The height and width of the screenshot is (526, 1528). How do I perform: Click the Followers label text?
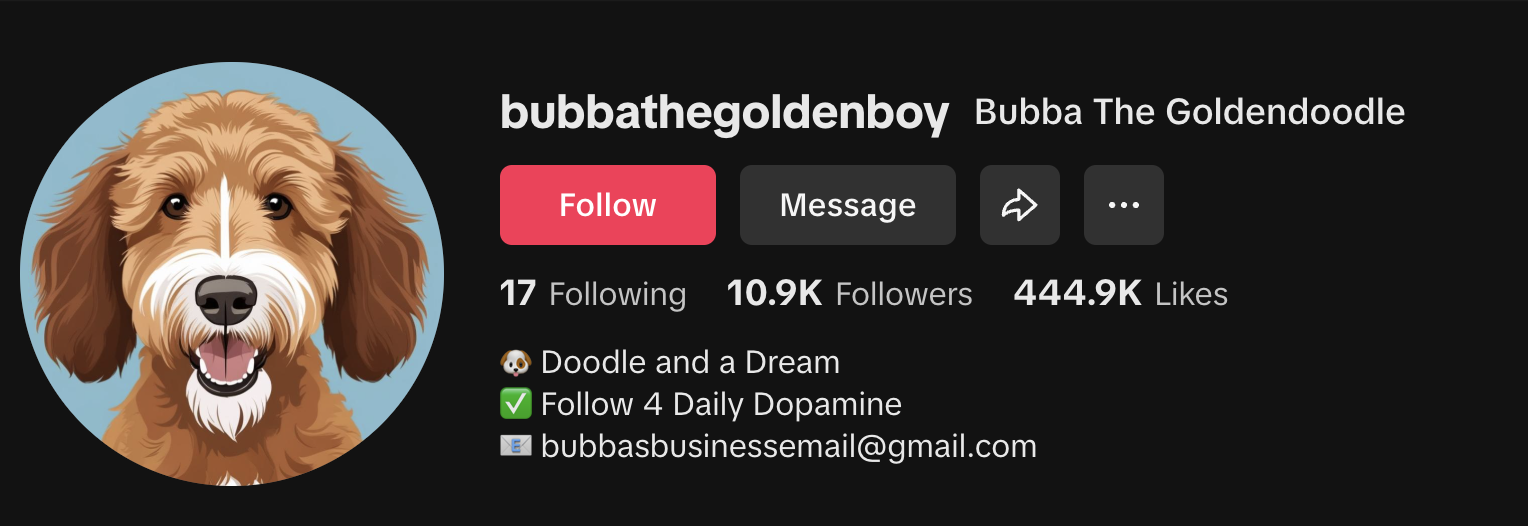[x=904, y=294]
